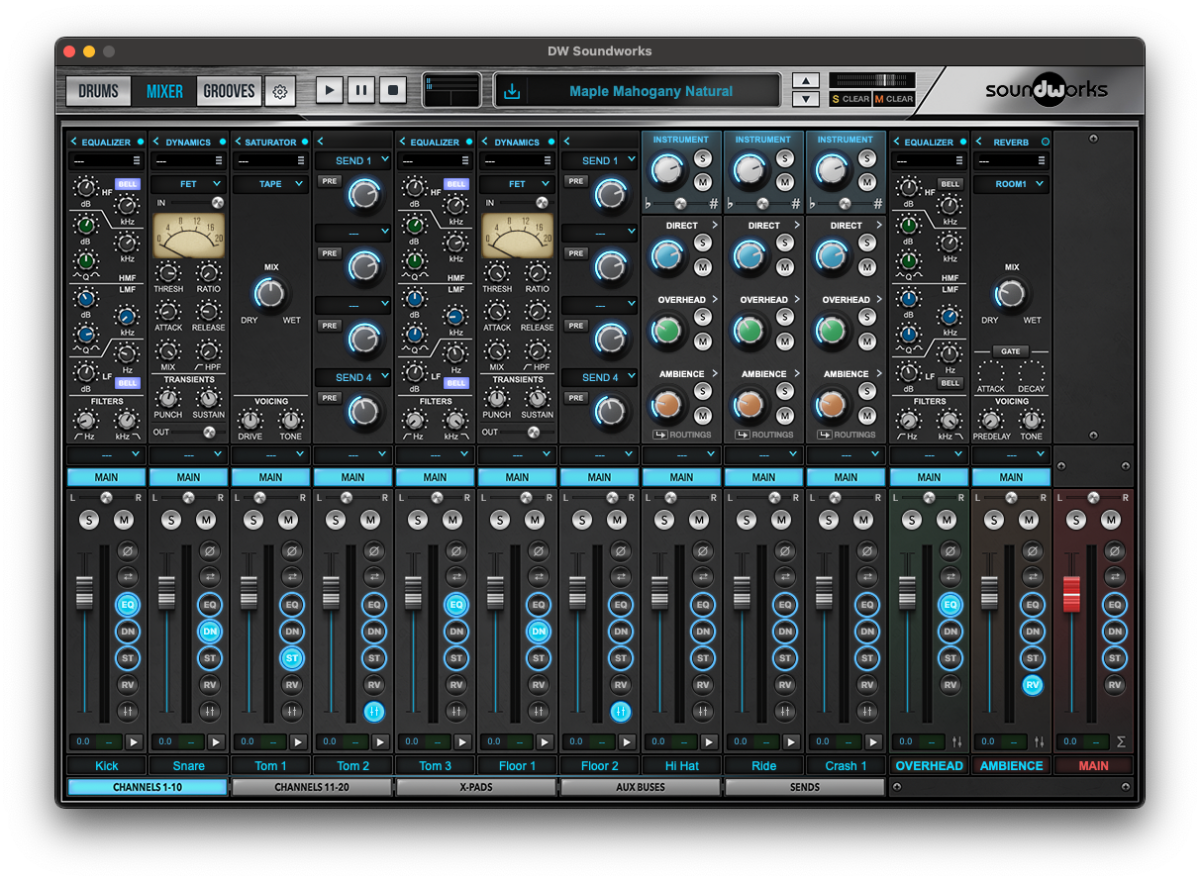Open the settings gear next to Grooves

click(x=280, y=91)
